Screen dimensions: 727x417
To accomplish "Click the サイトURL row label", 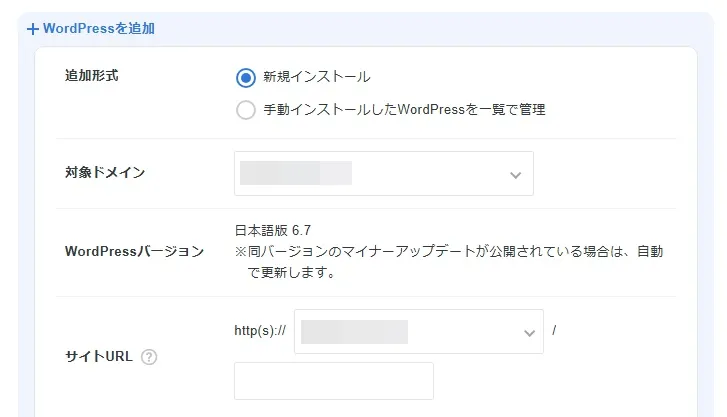I will [98, 357].
